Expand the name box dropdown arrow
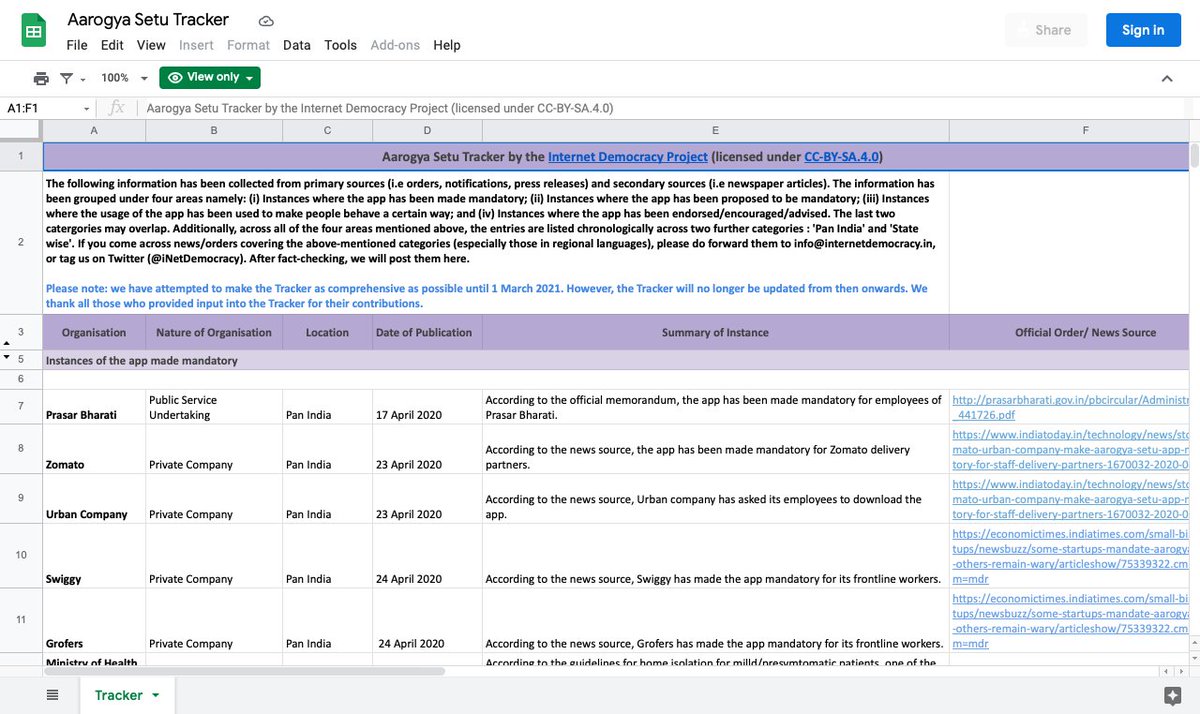The image size is (1200, 714). (87, 108)
